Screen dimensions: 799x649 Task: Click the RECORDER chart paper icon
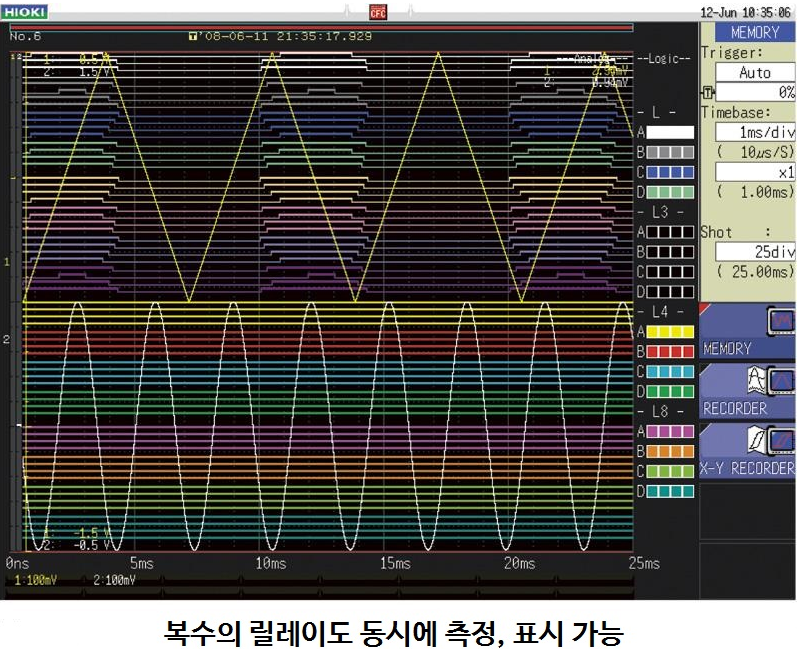[757, 380]
